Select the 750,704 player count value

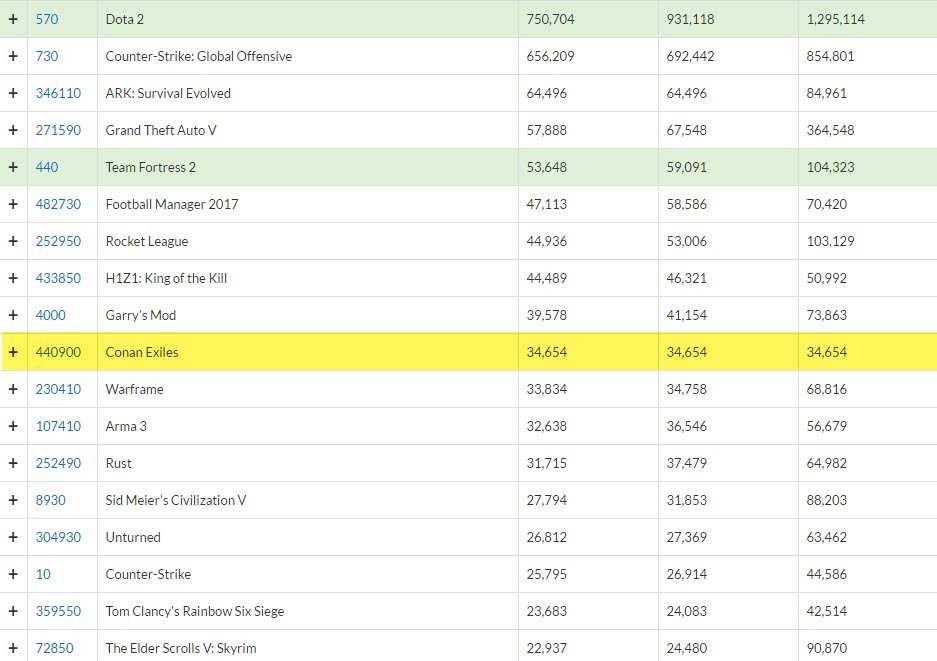coord(550,19)
